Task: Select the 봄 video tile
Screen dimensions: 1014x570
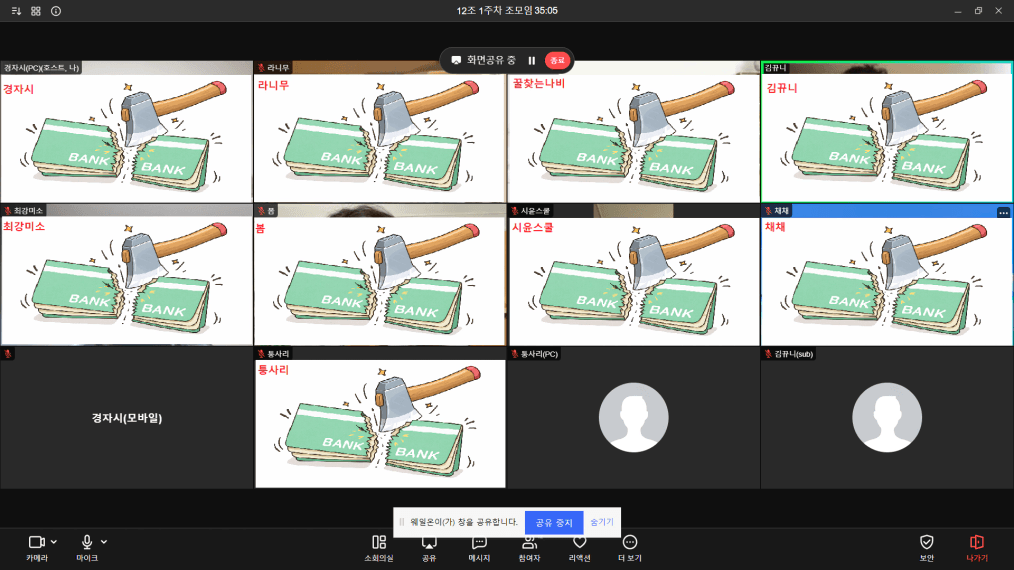Action: pos(380,275)
